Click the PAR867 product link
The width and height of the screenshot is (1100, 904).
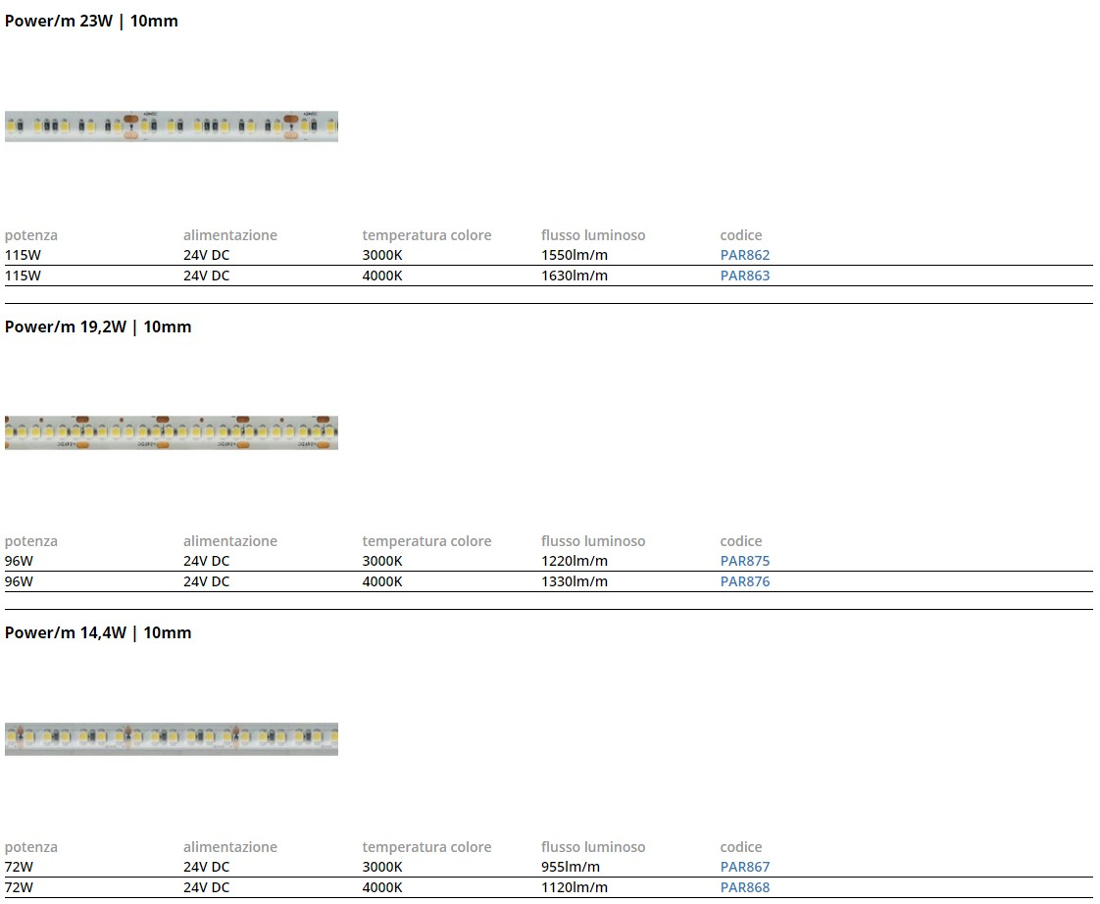(x=745, y=867)
